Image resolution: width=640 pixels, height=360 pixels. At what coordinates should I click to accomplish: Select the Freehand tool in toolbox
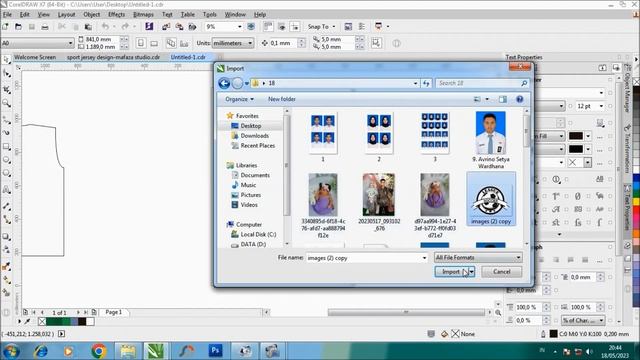tap(7, 119)
